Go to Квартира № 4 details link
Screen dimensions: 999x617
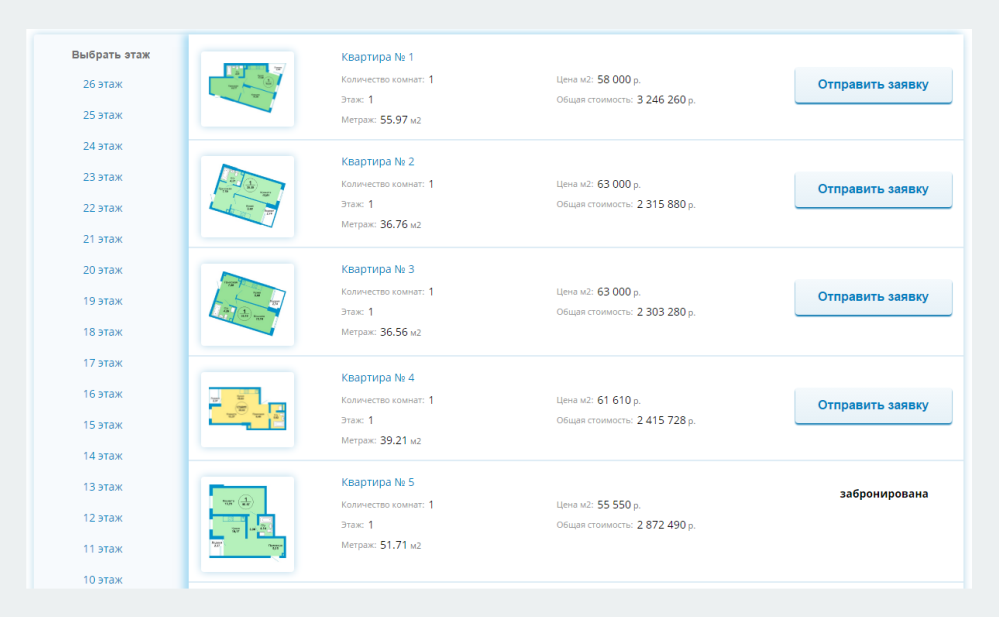point(378,378)
